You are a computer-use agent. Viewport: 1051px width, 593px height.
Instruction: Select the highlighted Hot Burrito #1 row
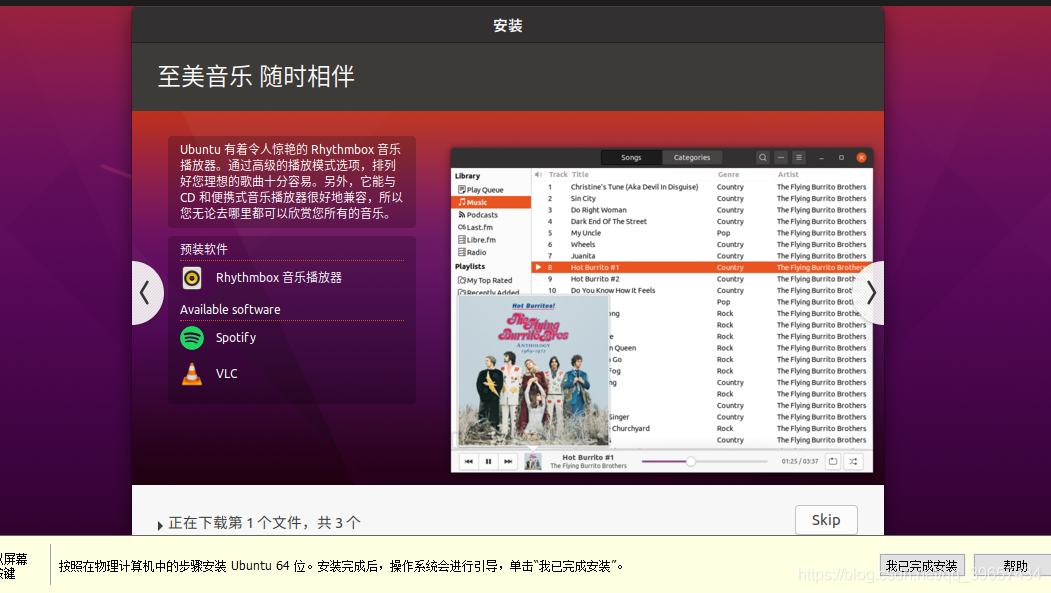(702, 267)
